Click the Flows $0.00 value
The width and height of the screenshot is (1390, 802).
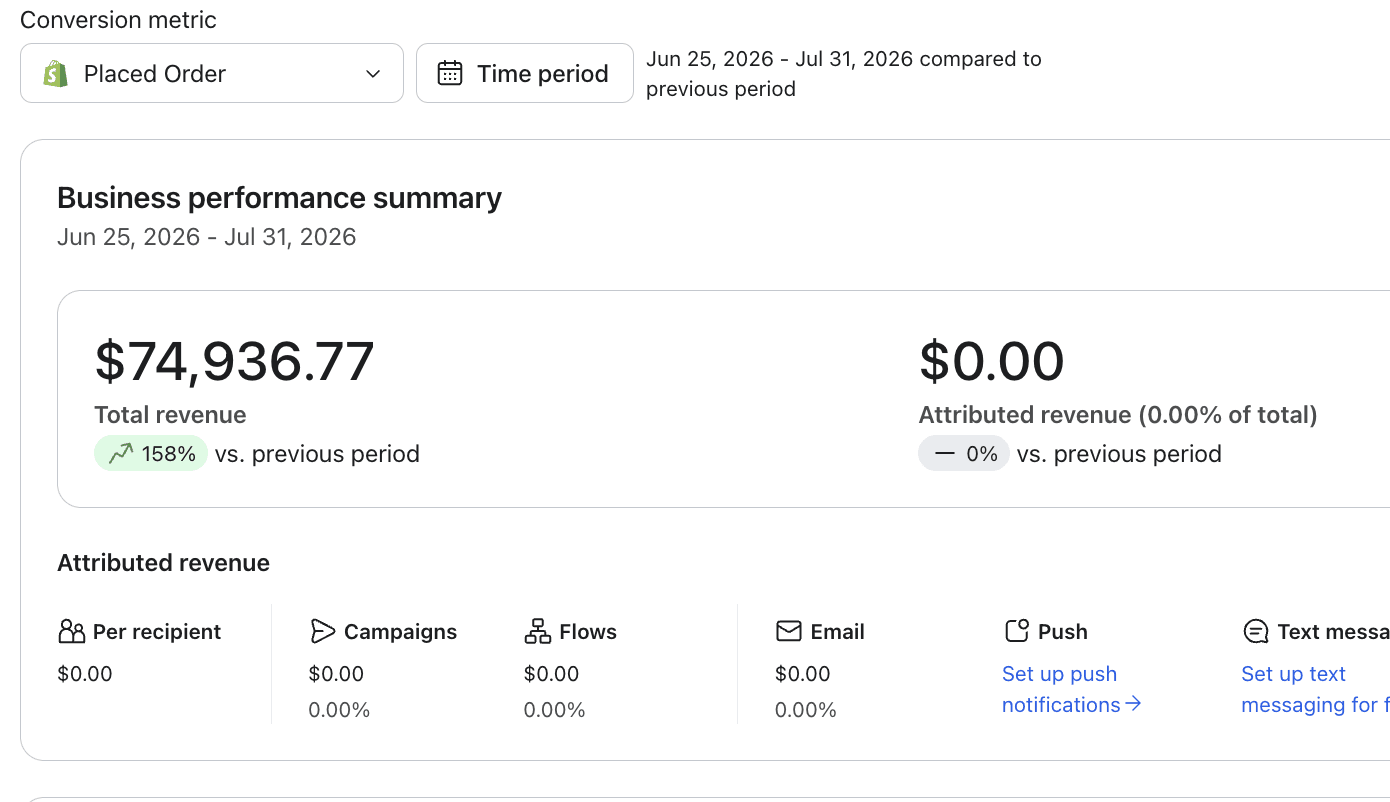pos(551,674)
